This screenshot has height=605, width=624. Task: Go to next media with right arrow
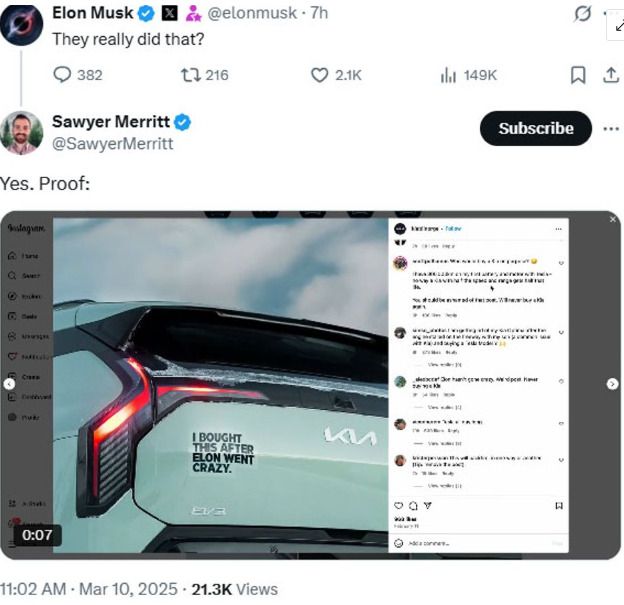(x=612, y=383)
